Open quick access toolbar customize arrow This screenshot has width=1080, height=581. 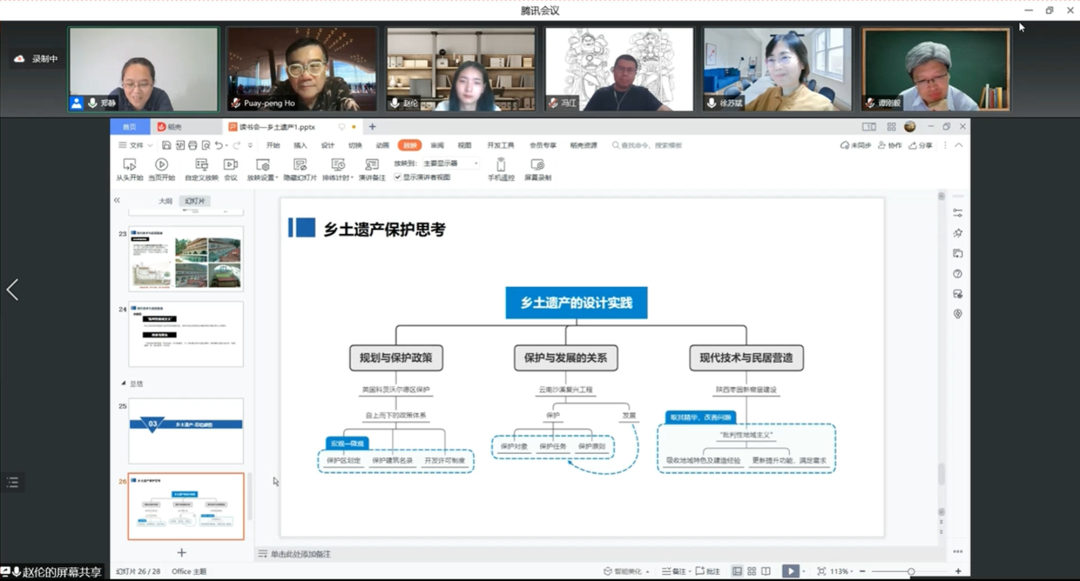(250, 145)
